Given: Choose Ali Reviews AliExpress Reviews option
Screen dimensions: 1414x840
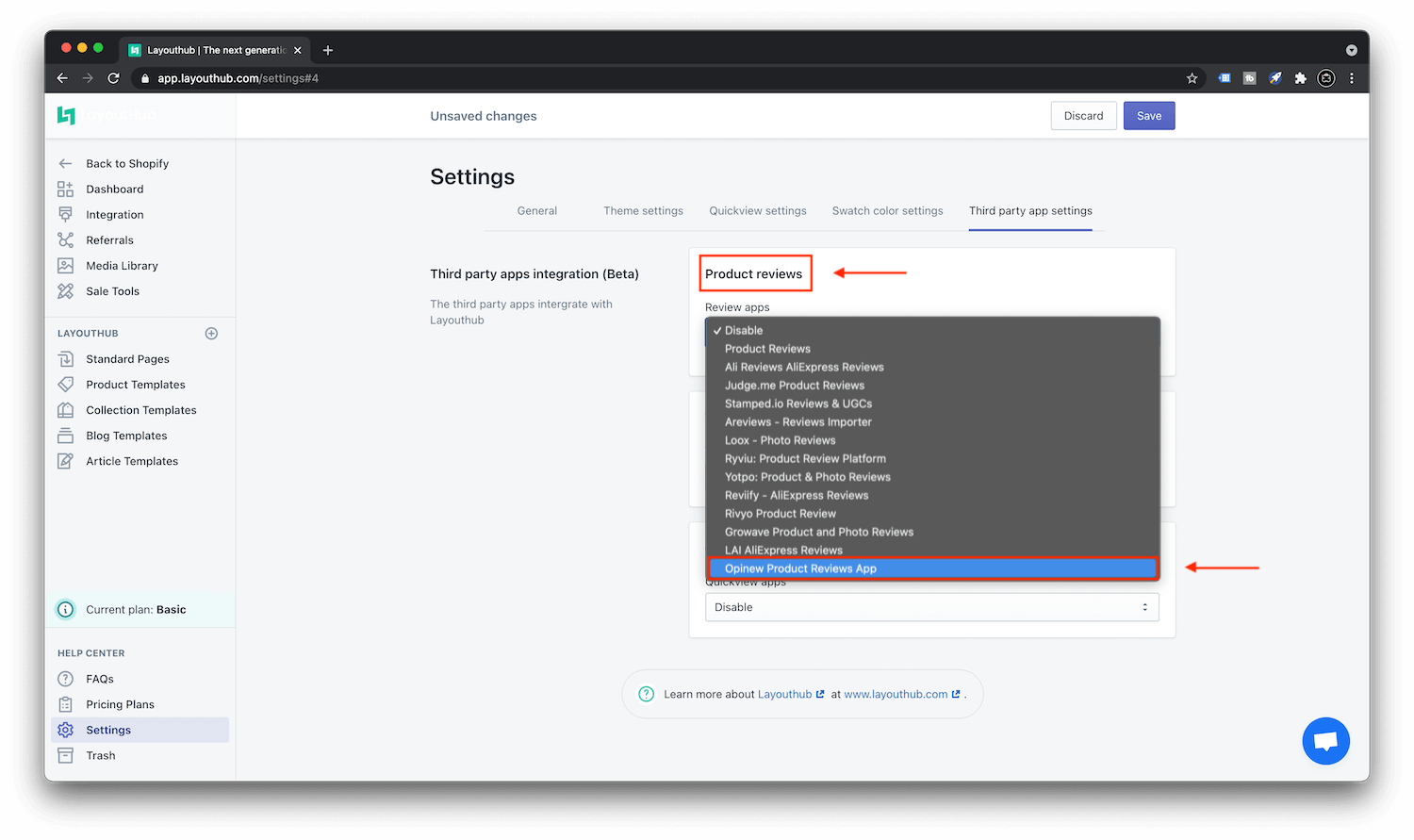Looking at the screenshot, I should coord(932,367).
